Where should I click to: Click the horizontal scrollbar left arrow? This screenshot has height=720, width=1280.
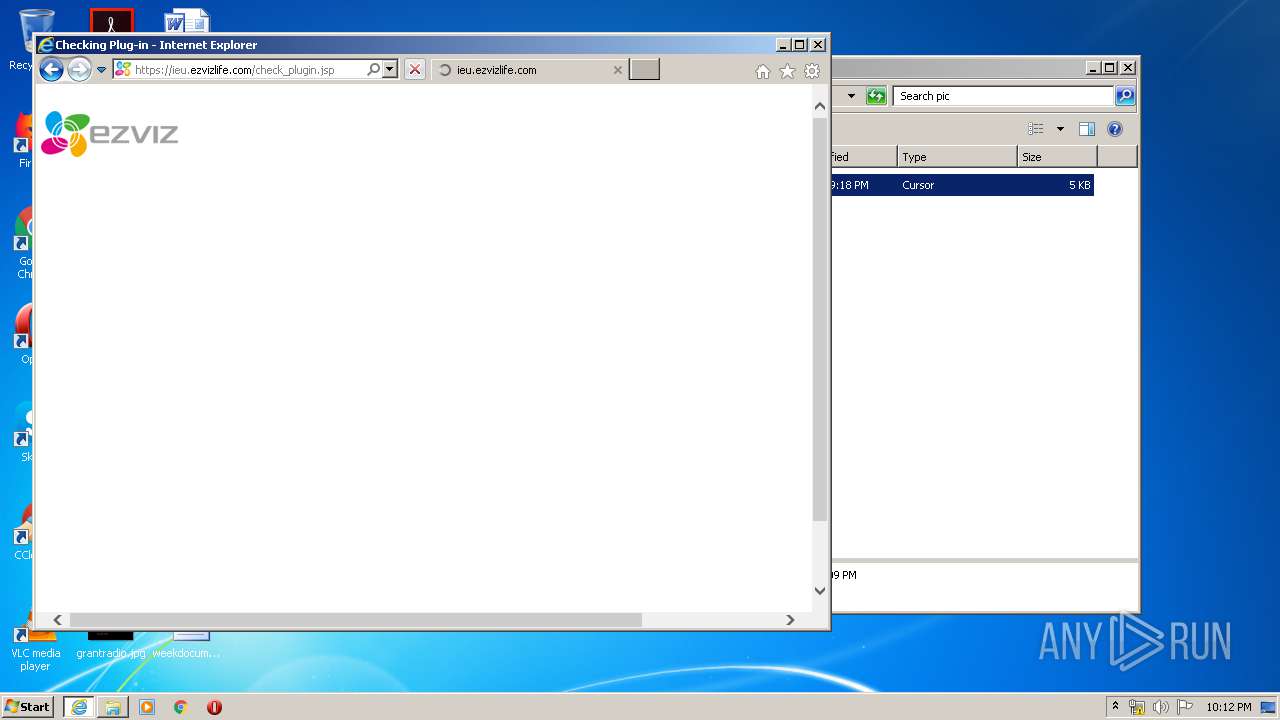click(x=57, y=620)
